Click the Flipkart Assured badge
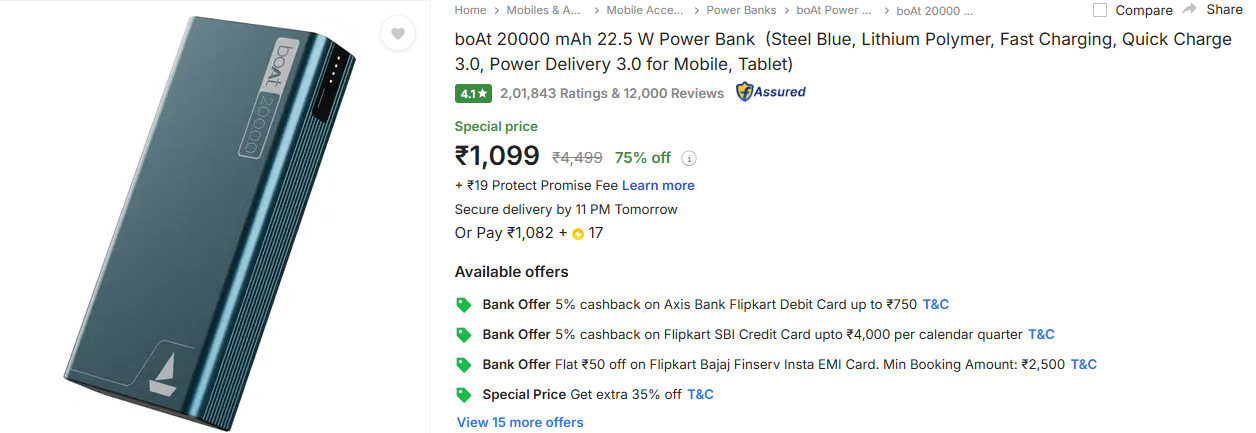Image resolution: width=1256 pixels, height=433 pixels. (x=770, y=92)
